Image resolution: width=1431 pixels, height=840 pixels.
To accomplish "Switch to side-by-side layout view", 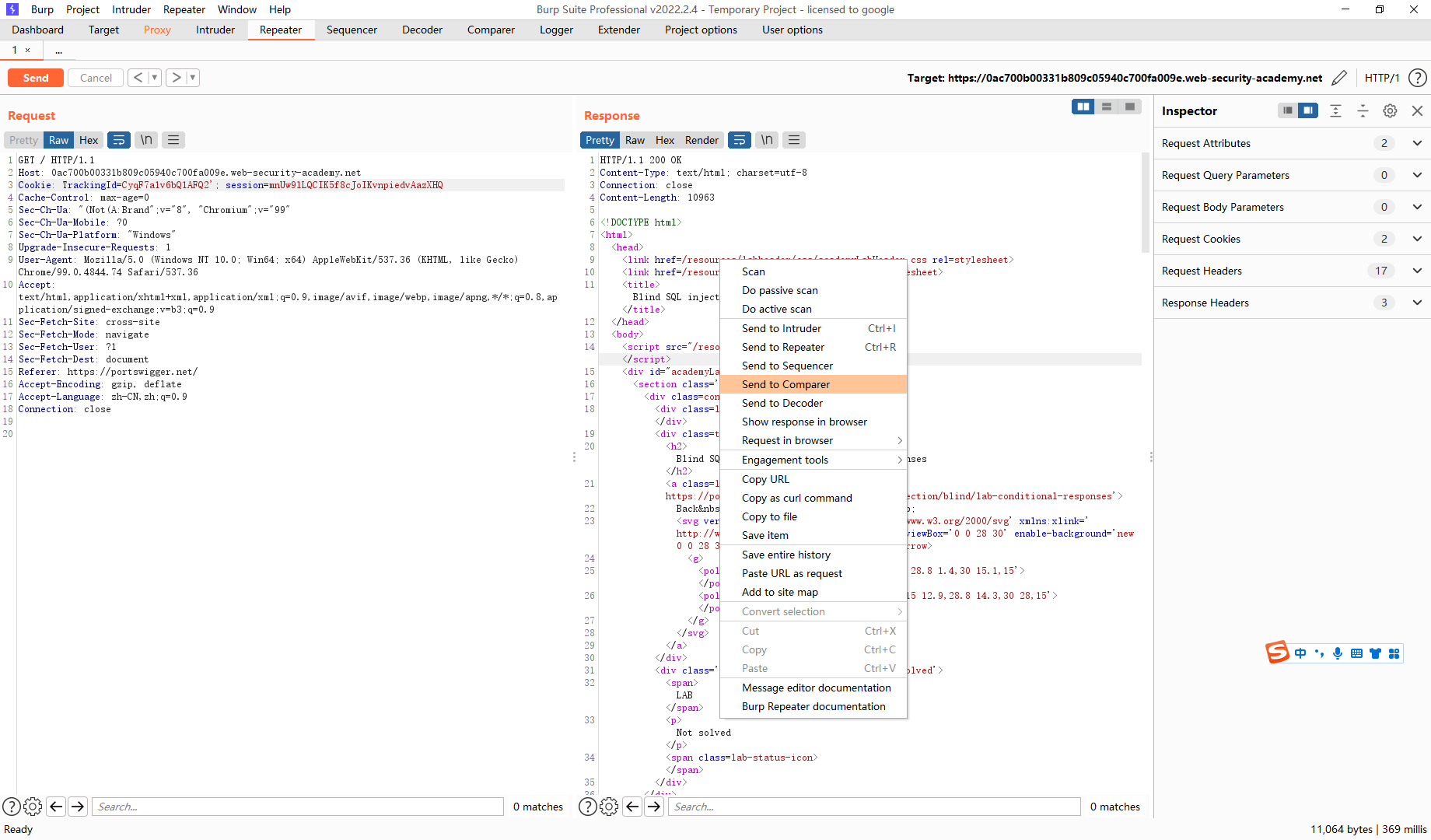I will (x=1083, y=107).
